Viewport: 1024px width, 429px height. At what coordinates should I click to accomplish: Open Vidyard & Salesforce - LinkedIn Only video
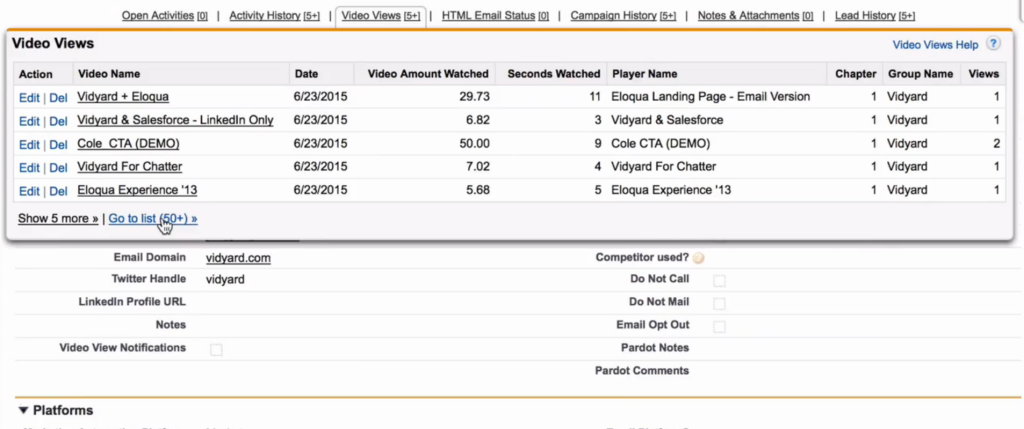(175, 120)
